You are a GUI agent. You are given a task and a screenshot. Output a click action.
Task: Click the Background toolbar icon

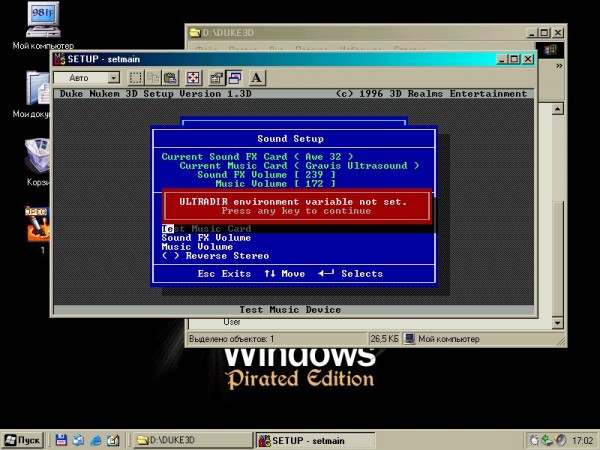coord(234,78)
